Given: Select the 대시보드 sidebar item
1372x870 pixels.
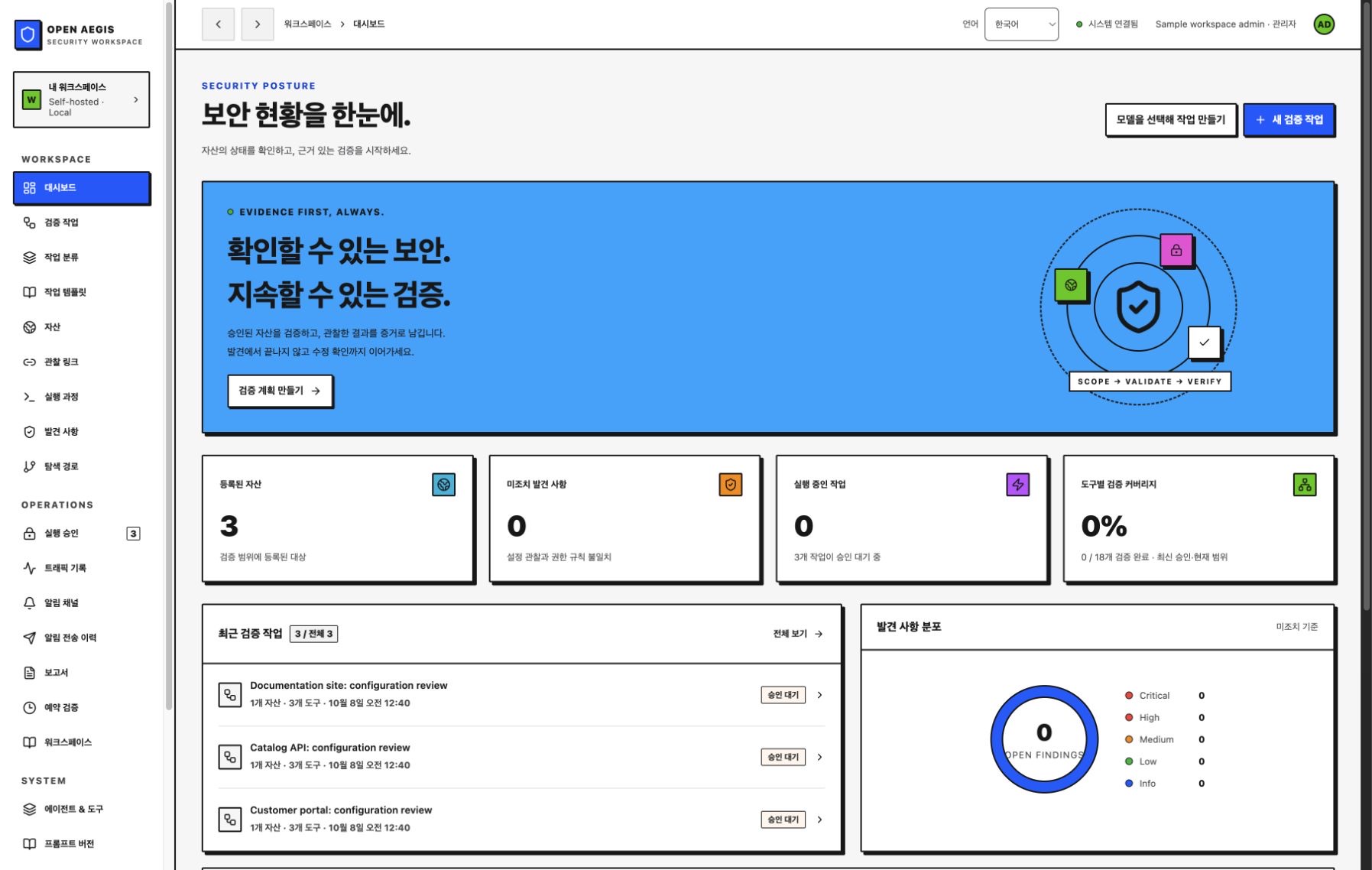Looking at the screenshot, I should [x=82, y=188].
